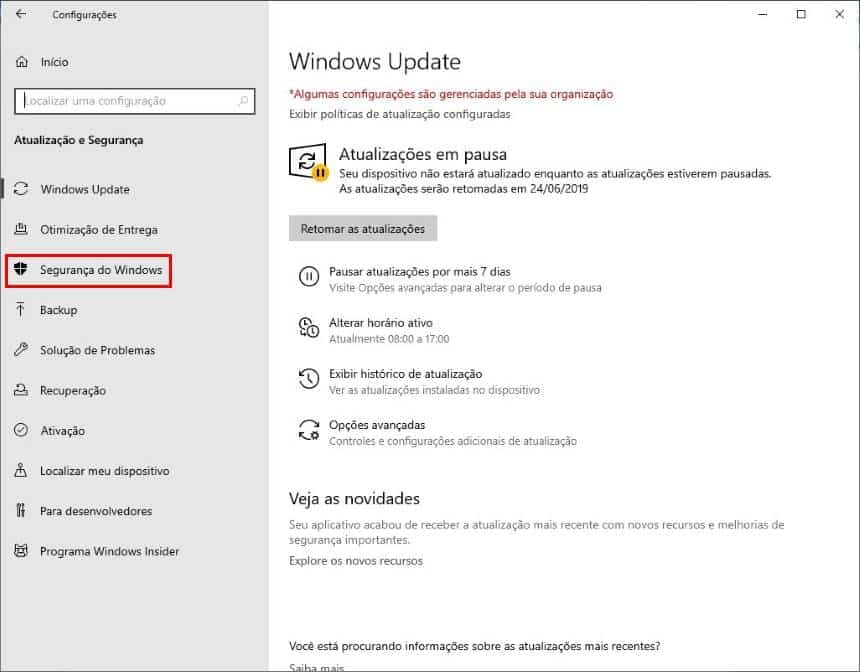Click Explore os novos recursos link
Viewport: 860px width, 672px height.
tap(356, 561)
